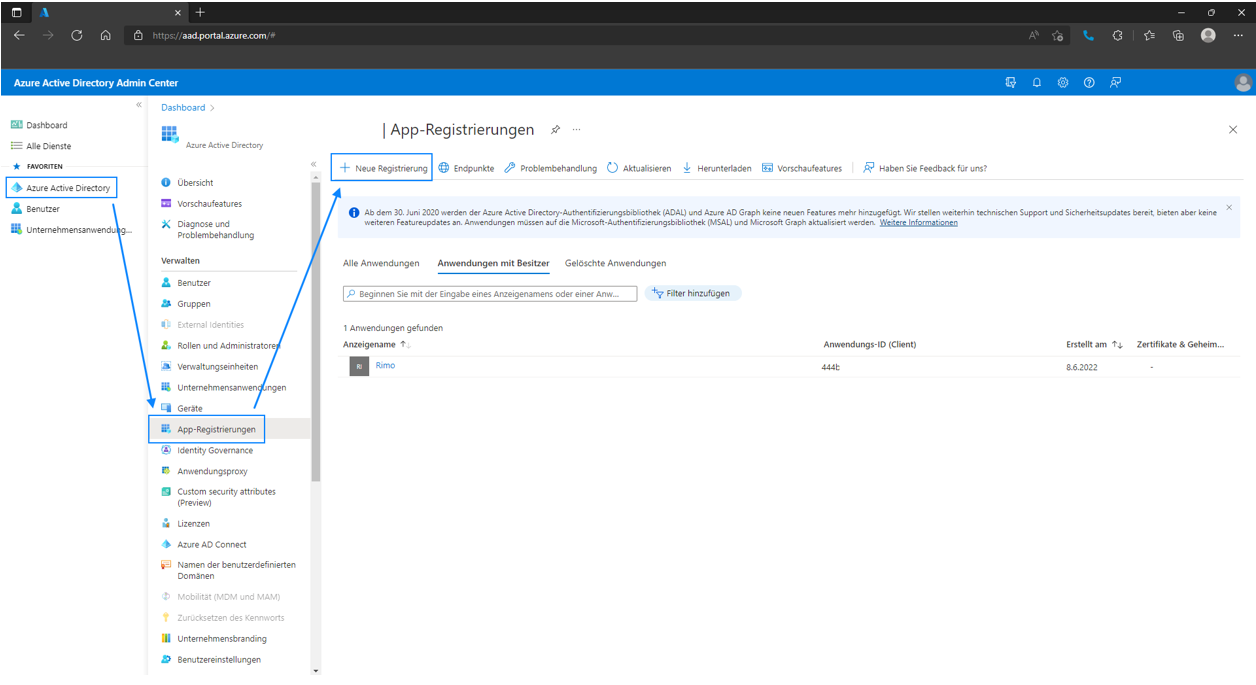Click the browser refresh button
Image resolution: width=1256 pixels, height=685 pixels.
point(77,35)
